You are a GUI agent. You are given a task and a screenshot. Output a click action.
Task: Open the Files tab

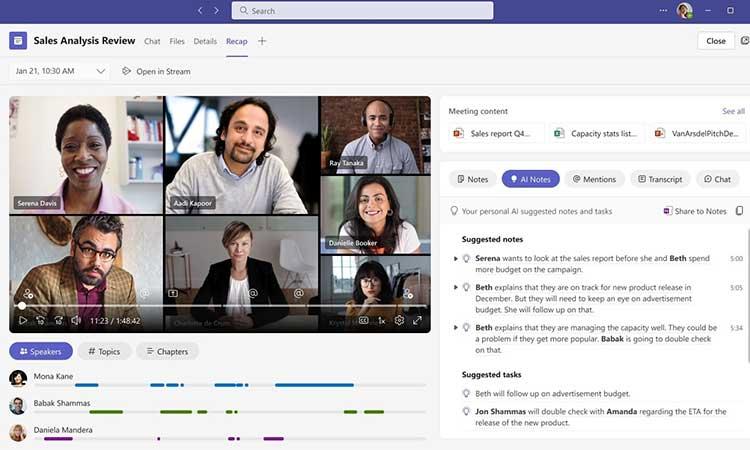click(177, 41)
